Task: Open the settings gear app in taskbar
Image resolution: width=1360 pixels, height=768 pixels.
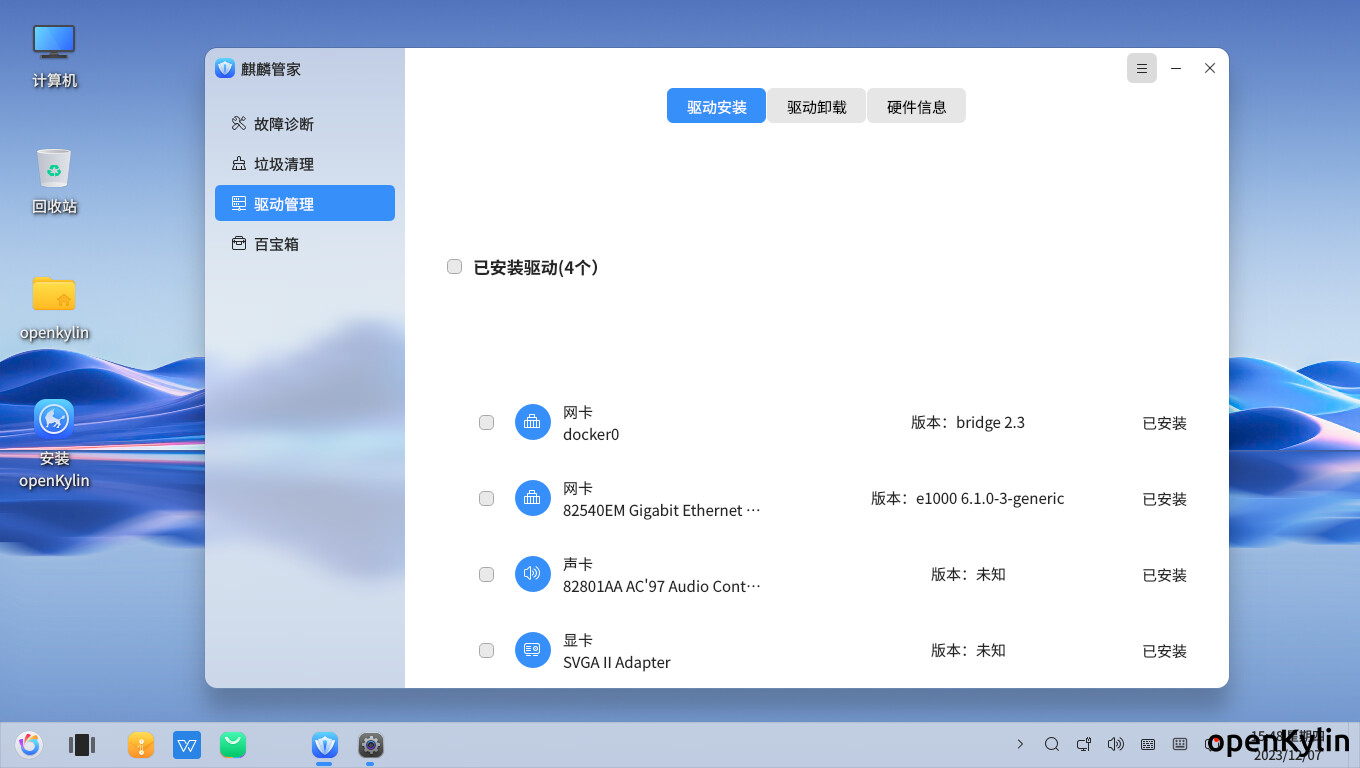Action: 371,744
